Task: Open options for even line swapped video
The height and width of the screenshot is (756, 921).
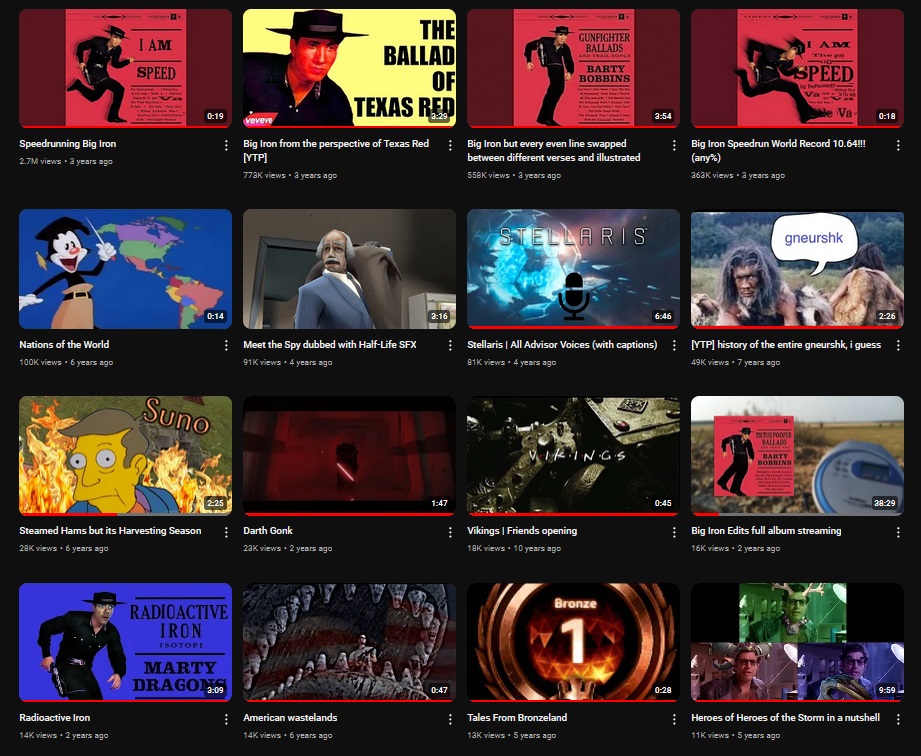Action: [674, 145]
